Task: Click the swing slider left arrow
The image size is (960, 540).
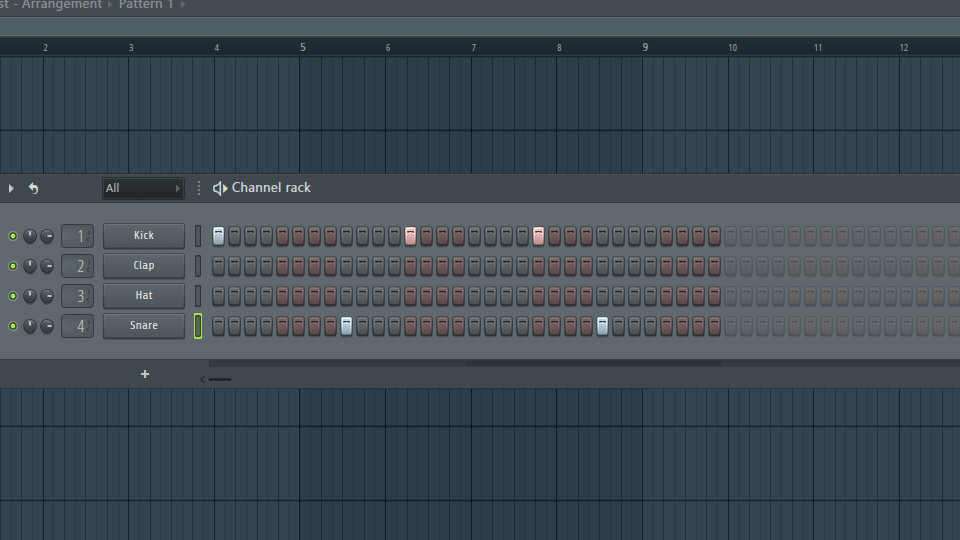Action: [x=203, y=380]
